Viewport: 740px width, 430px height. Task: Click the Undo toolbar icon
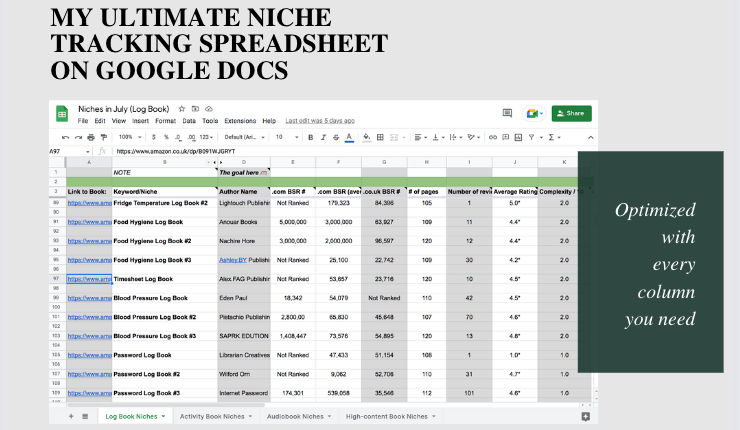tap(65, 137)
